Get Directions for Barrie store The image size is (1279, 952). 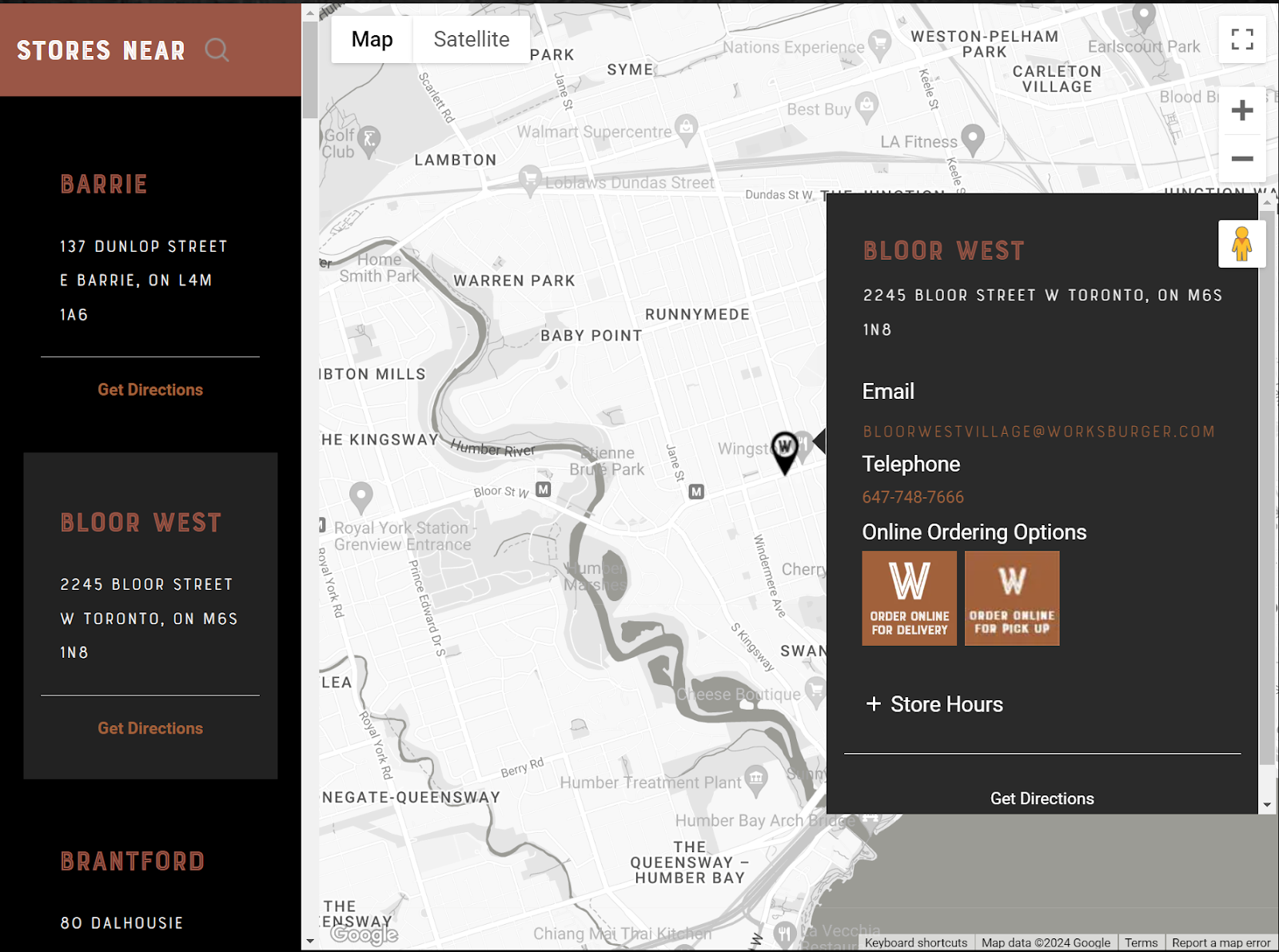click(150, 389)
